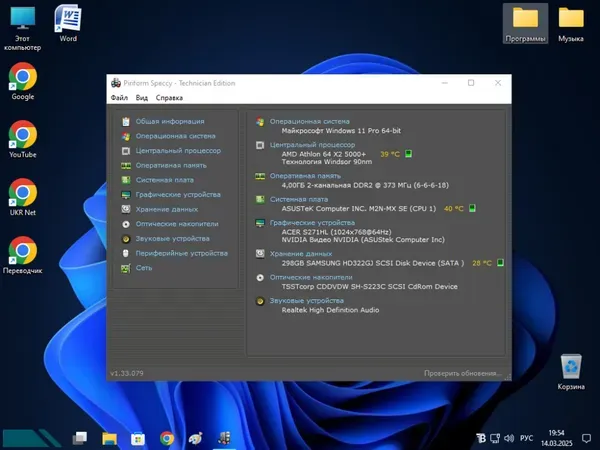This screenshot has width=600, height=450.
Task: Click the monitor icon beside Графические устройства summary
Action: (260, 223)
